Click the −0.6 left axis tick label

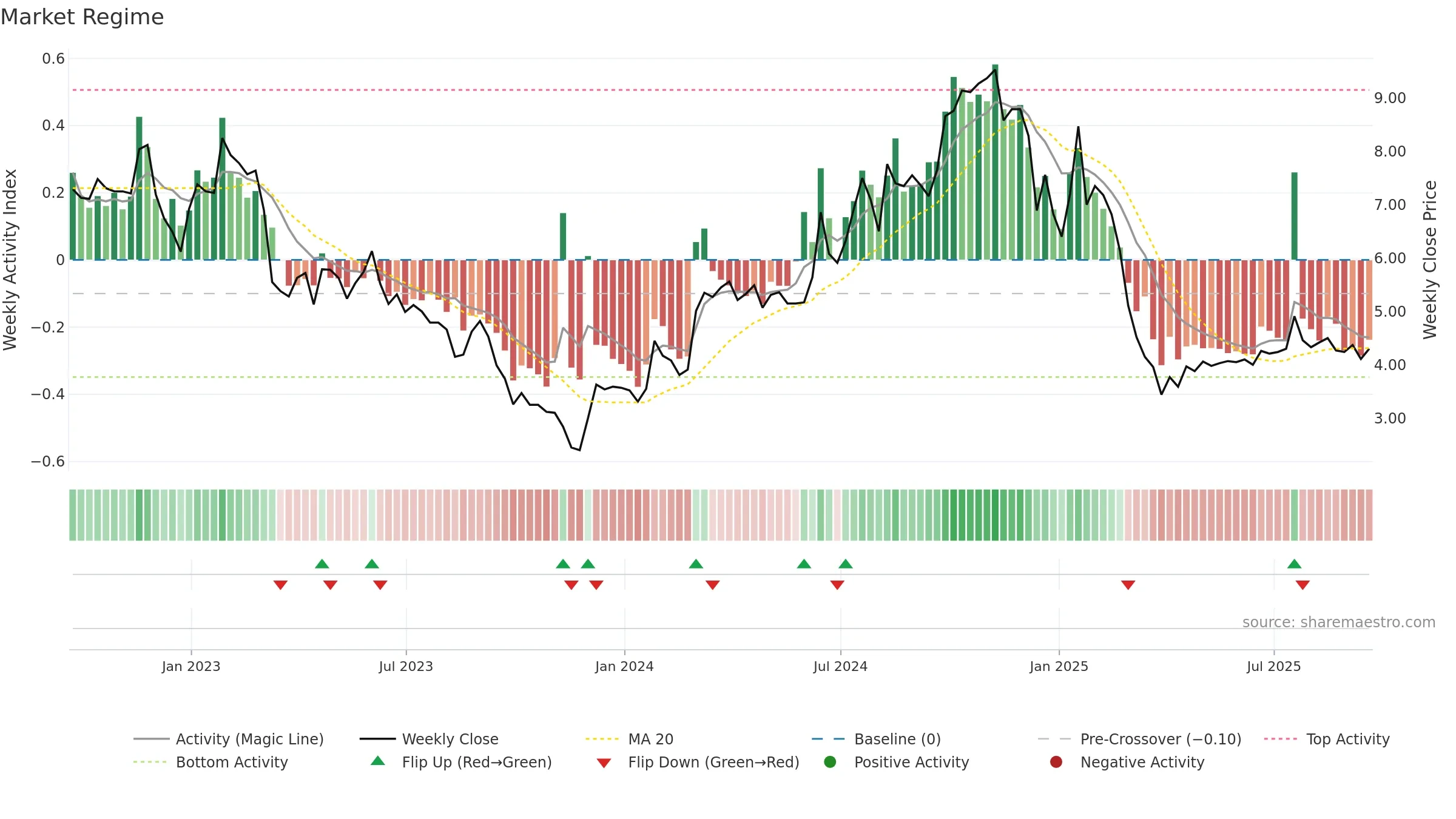point(48,462)
